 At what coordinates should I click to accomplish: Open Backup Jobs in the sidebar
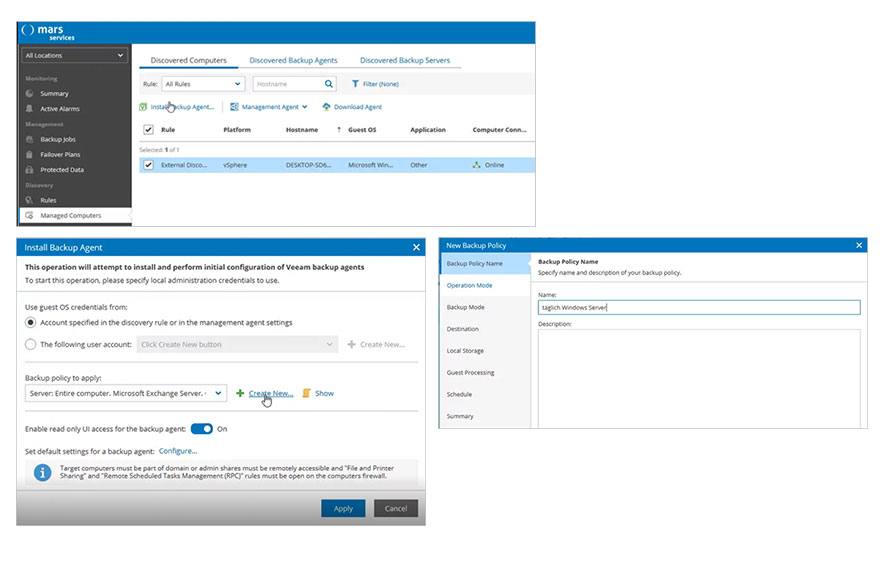pyautogui.click(x=60, y=140)
